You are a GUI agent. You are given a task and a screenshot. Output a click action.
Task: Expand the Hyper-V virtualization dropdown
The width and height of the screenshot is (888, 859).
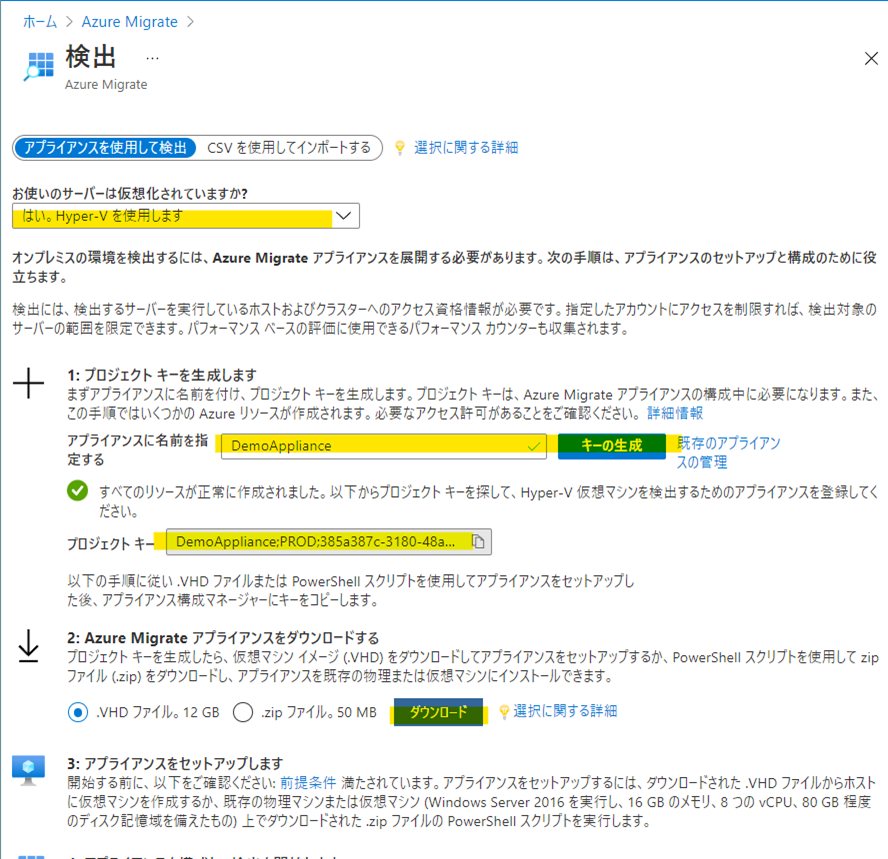coord(343,216)
